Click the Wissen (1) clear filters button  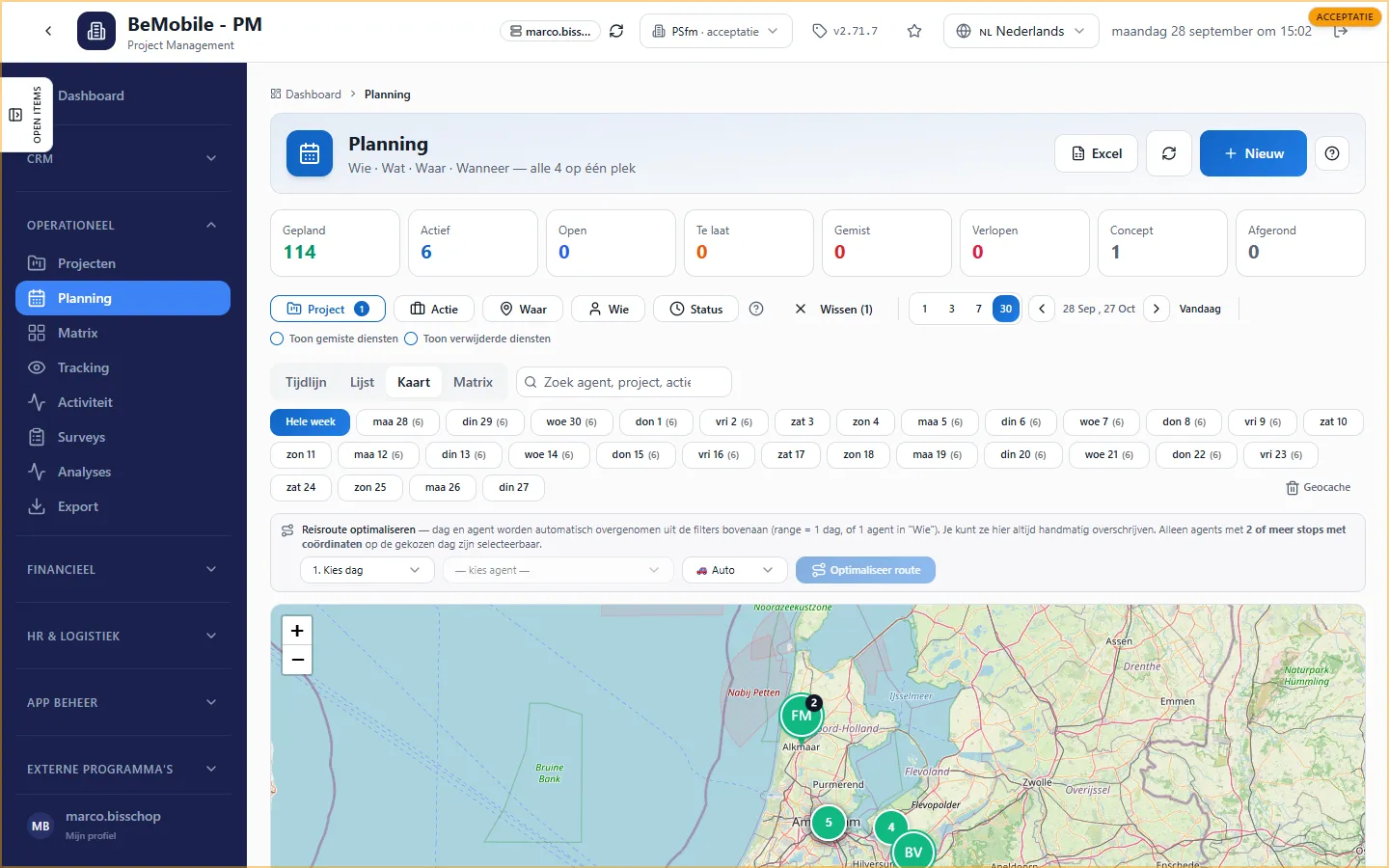click(834, 309)
